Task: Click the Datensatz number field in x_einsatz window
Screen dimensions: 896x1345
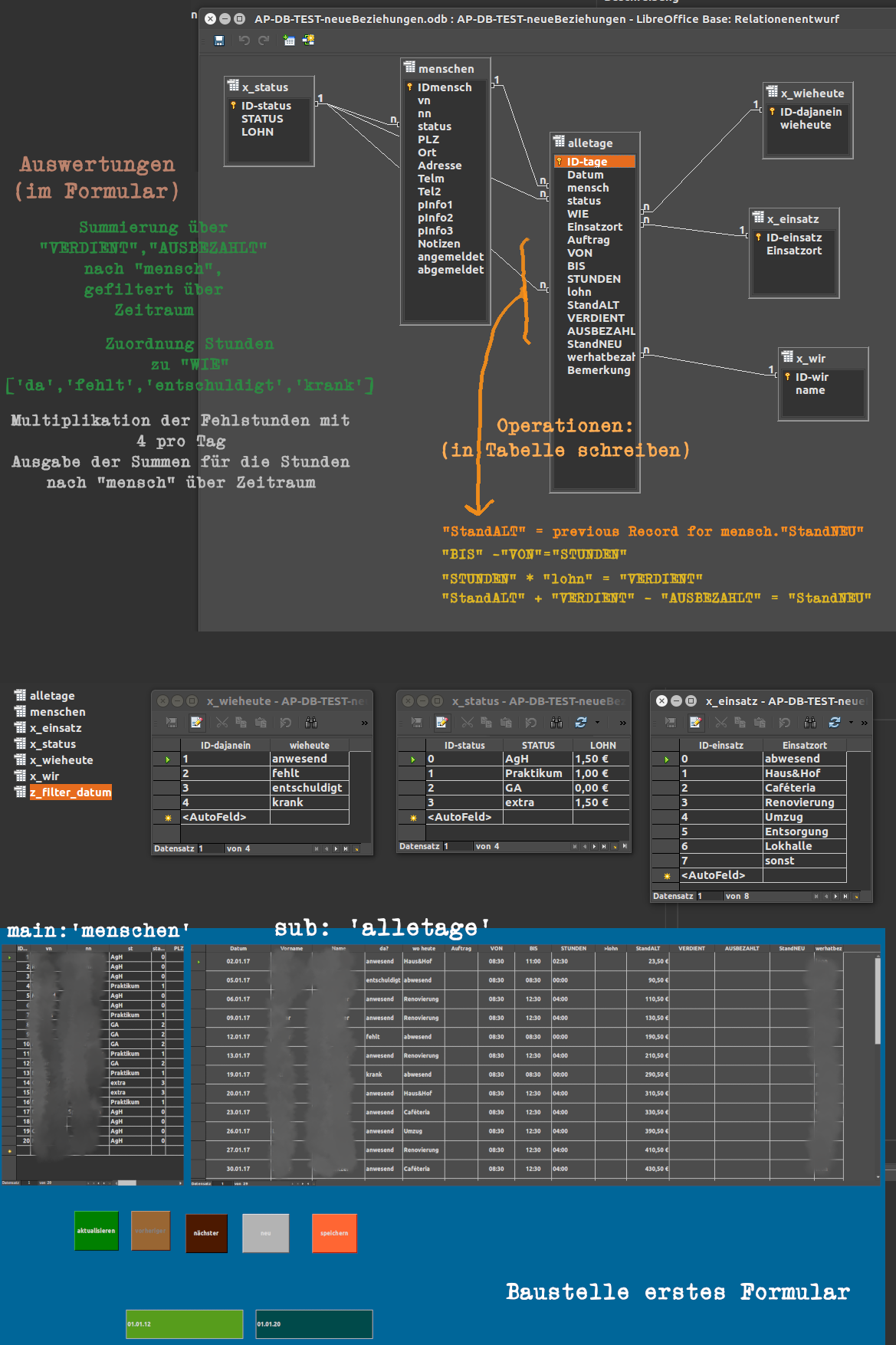Action: point(708,896)
